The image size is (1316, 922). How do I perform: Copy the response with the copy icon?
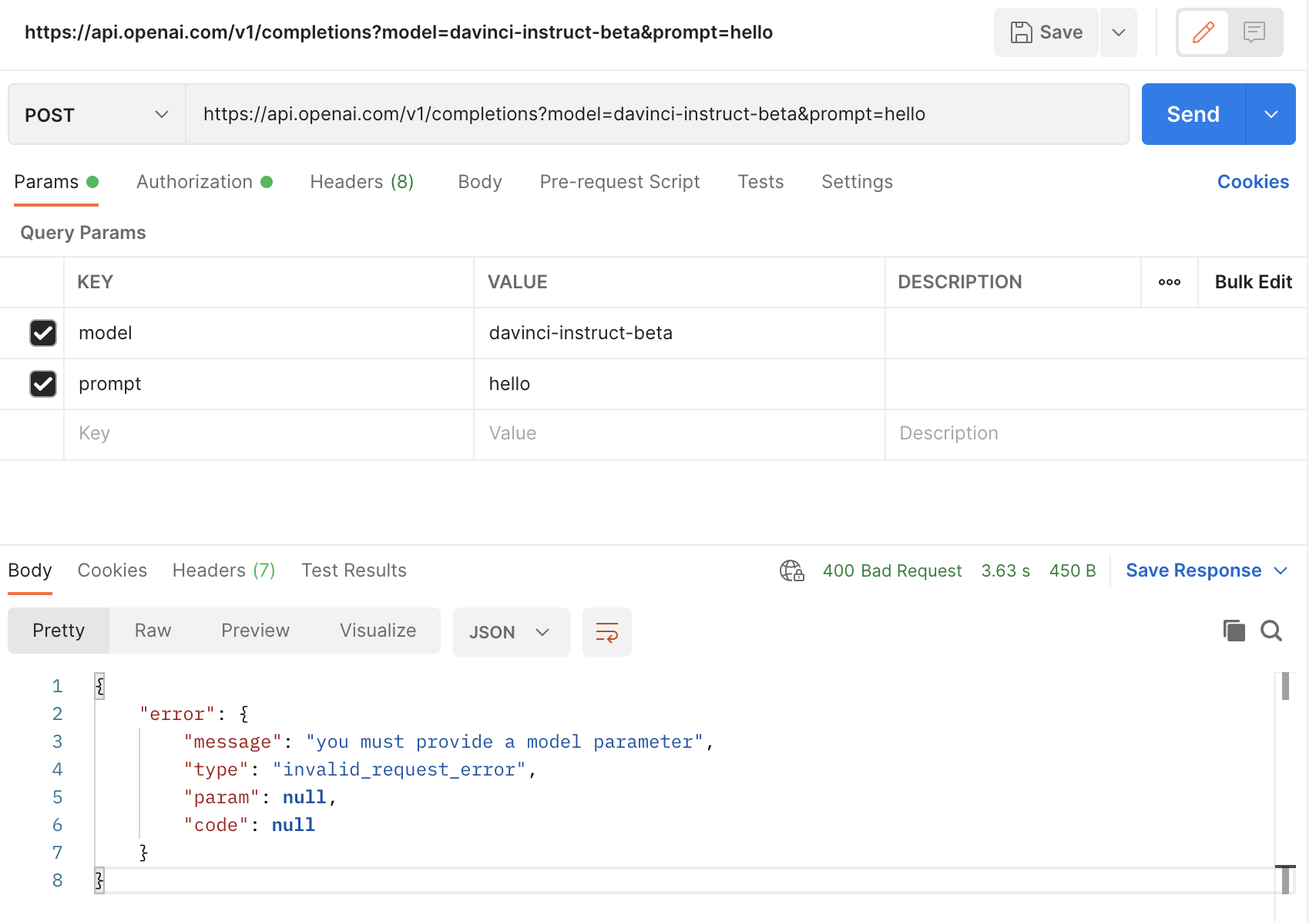(x=1234, y=631)
